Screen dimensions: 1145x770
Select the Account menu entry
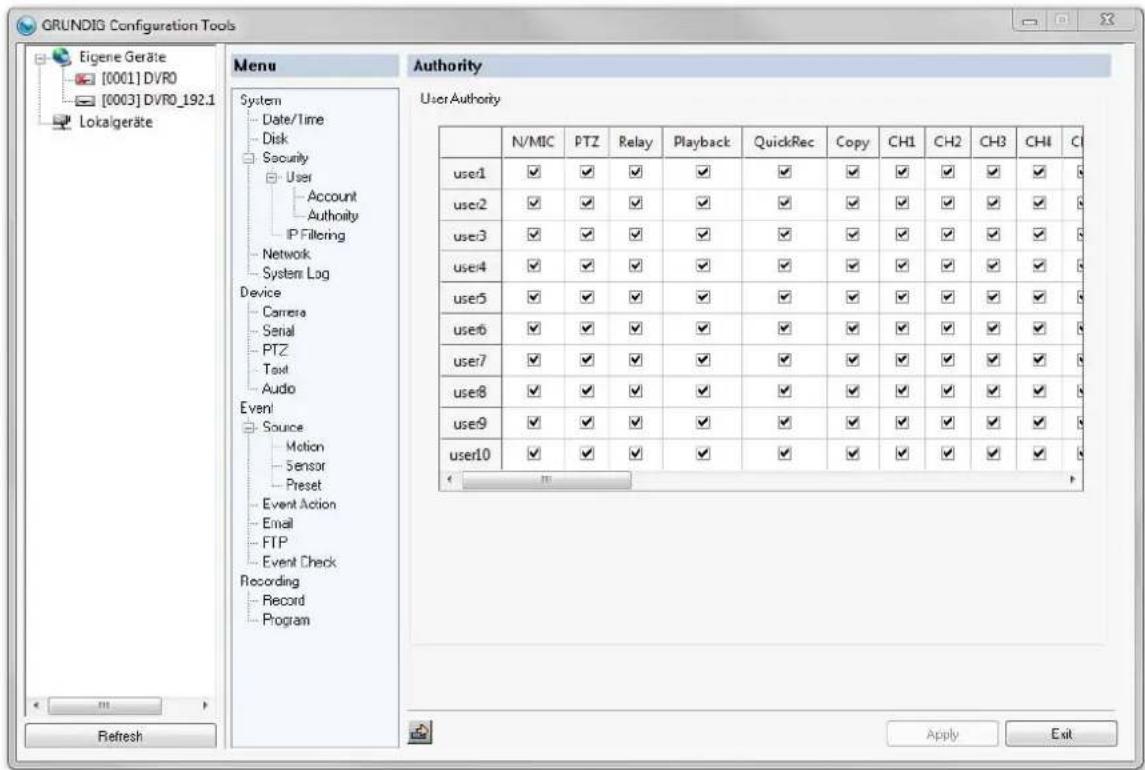coord(332,197)
